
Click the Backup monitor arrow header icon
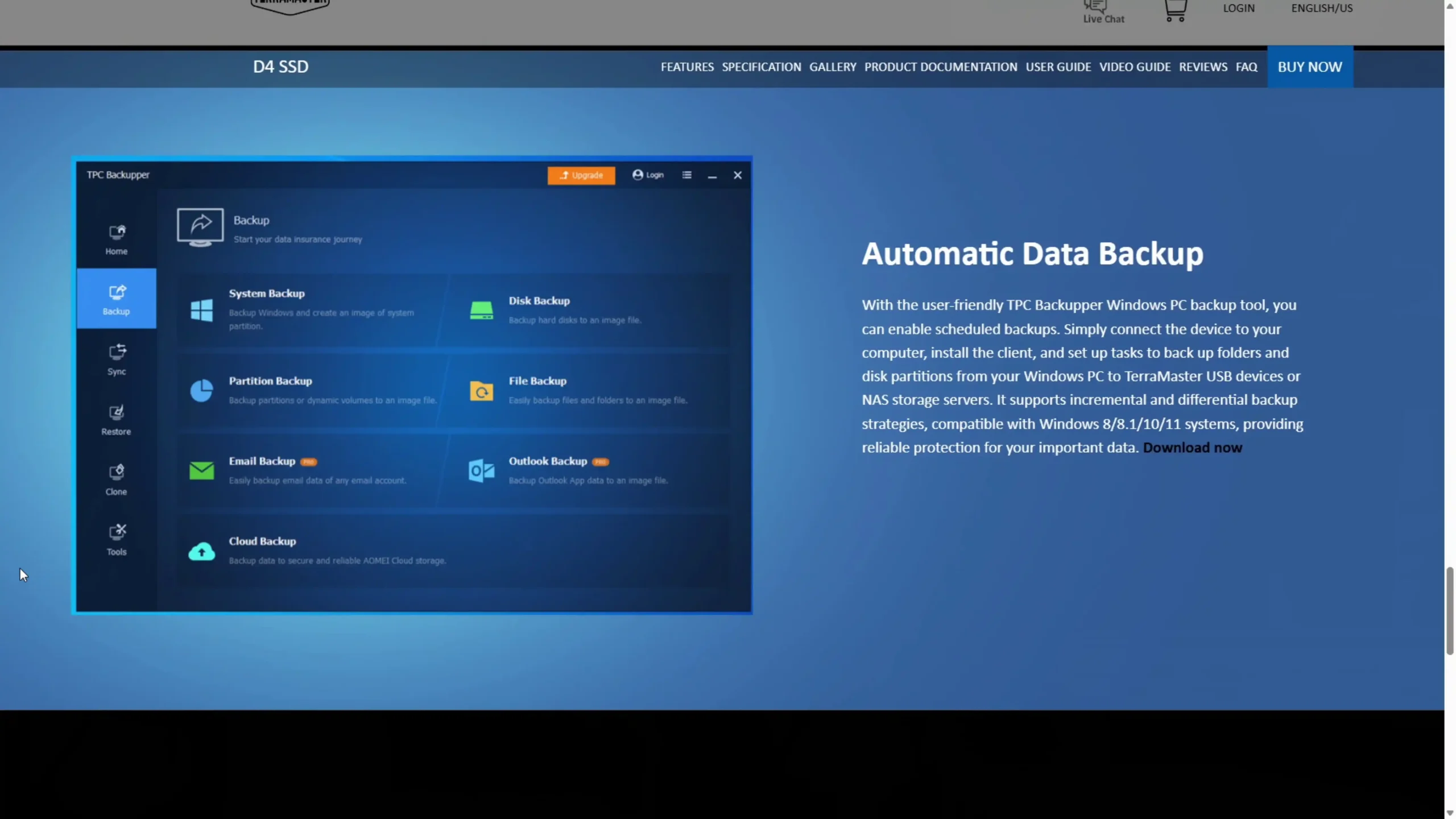click(200, 227)
